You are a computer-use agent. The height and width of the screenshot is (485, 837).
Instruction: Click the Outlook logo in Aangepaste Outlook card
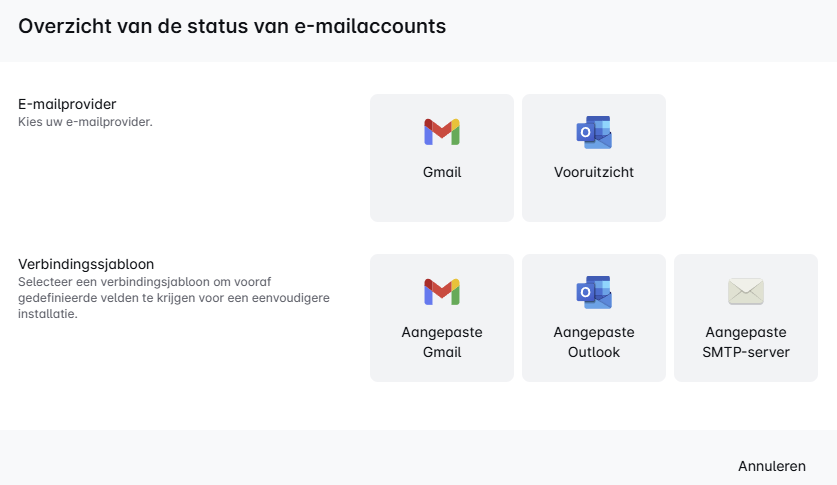(x=593, y=292)
